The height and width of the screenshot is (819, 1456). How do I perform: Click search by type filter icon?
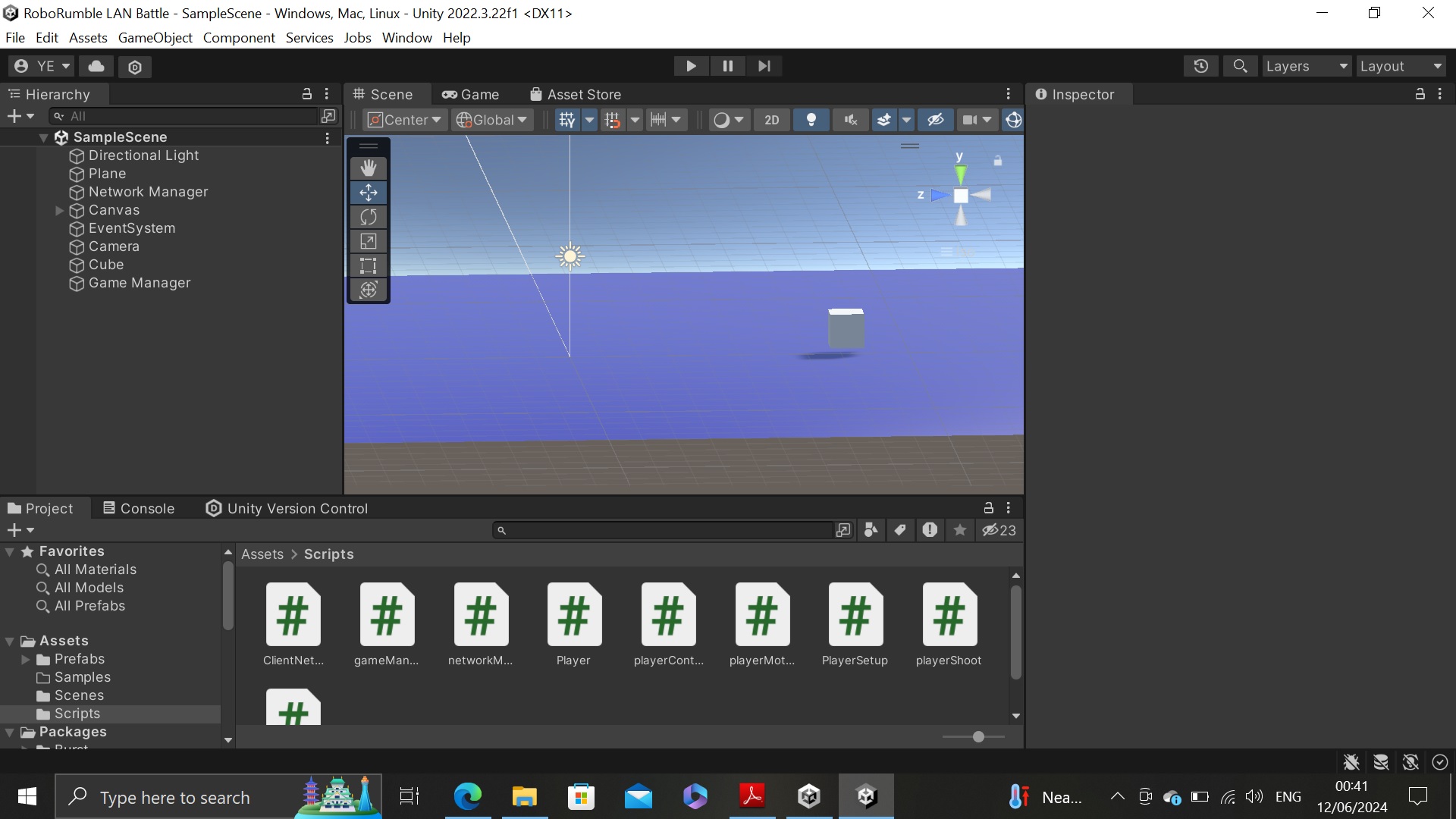pyautogui.click(x=871, y=530)
